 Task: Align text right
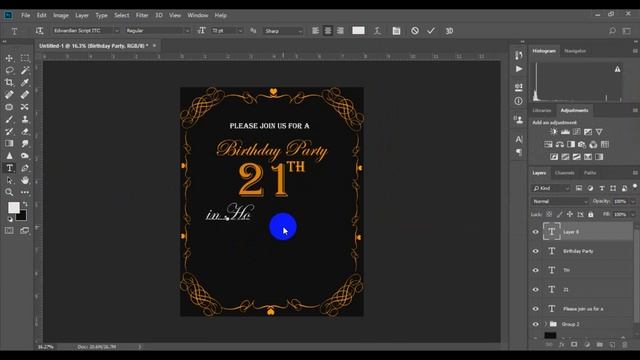[x=340, y=31]
